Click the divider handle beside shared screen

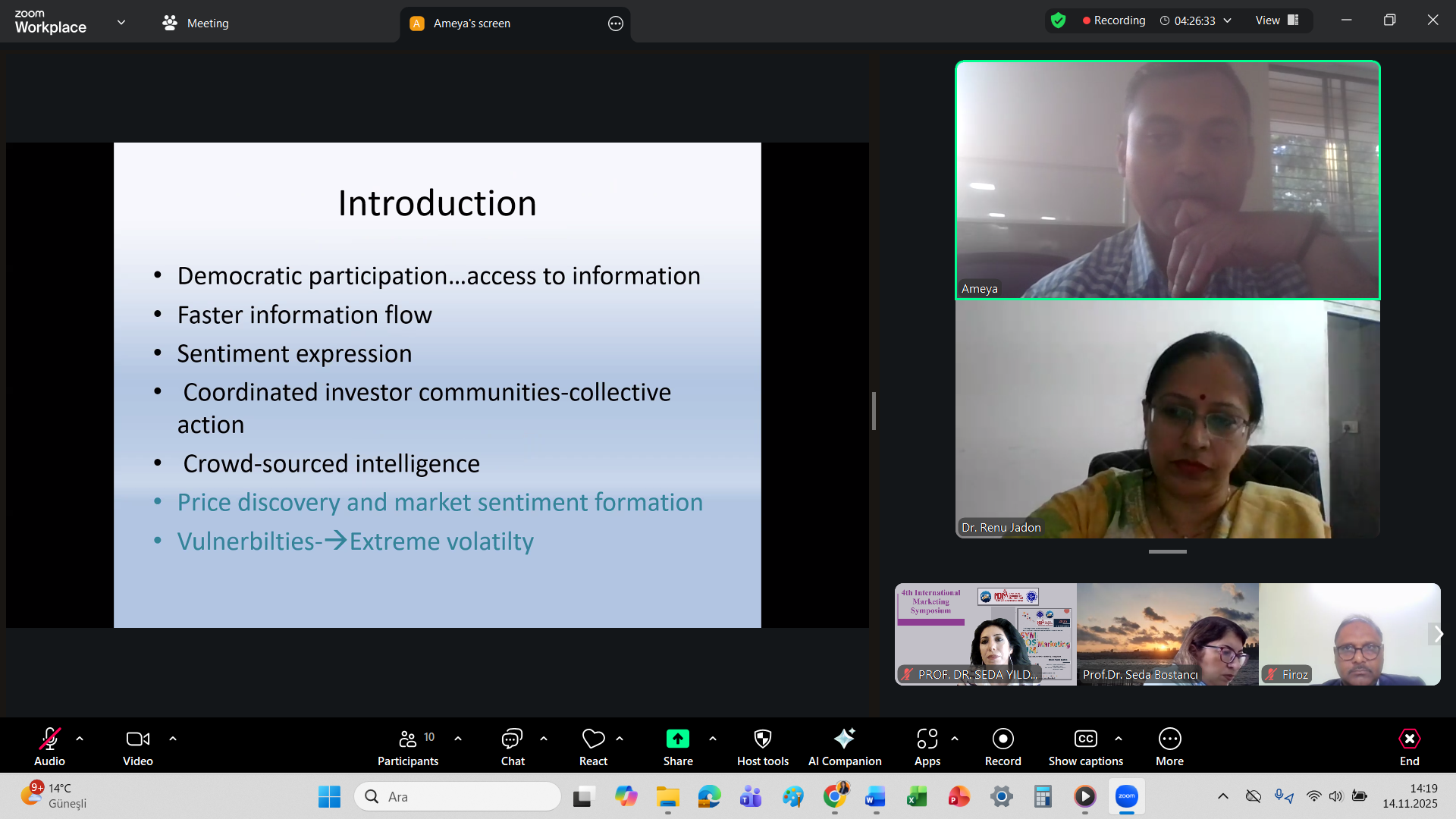coord(874,411)
